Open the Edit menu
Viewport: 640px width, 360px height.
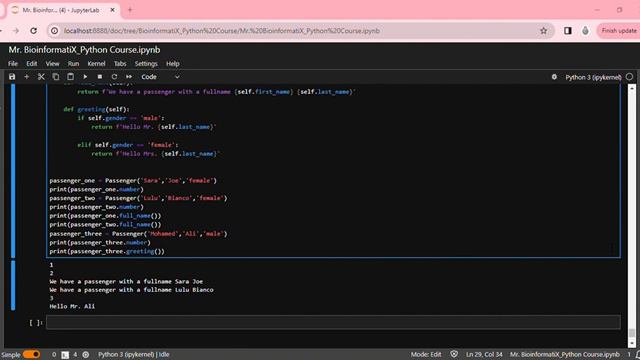31,64
